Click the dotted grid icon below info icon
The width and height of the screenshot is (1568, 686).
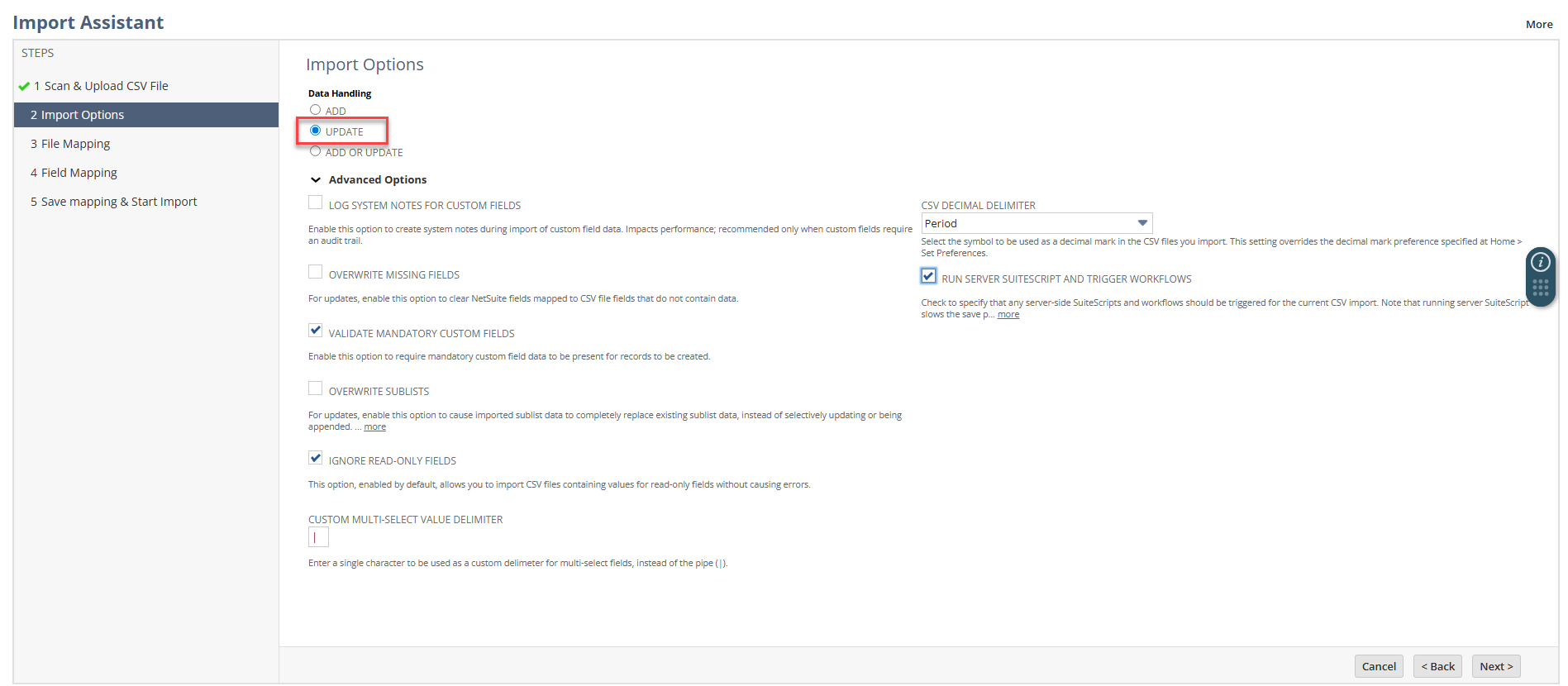[x=1540, y=288]
